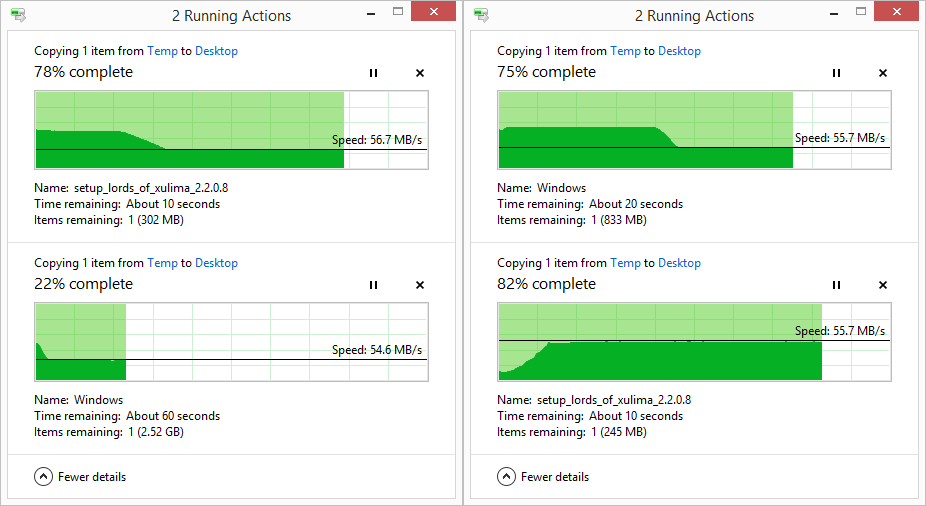Cancel the 82% complete copy operation
This screenshot has width=926, height=506.
883,285
